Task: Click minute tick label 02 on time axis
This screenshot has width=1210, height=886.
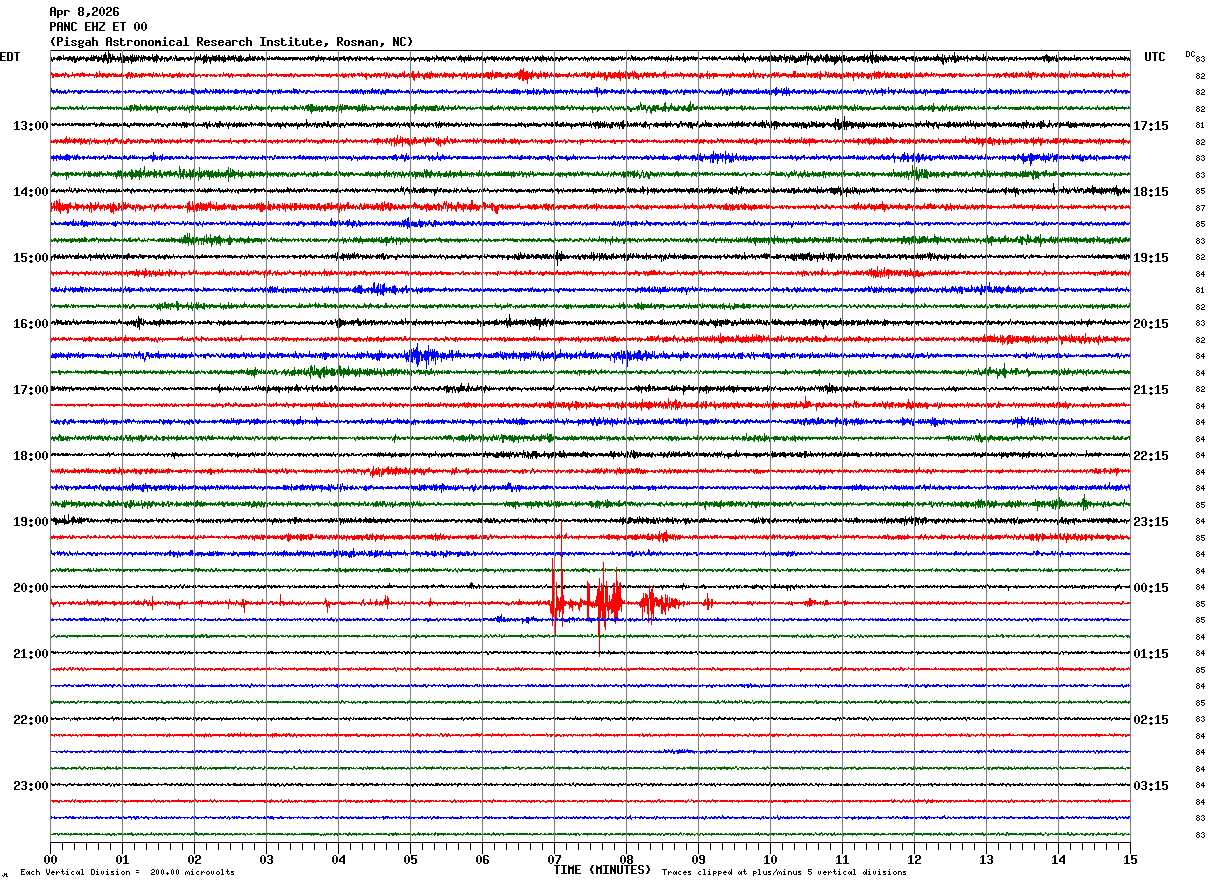Action: pyautogui.click(x=194, y=859)
